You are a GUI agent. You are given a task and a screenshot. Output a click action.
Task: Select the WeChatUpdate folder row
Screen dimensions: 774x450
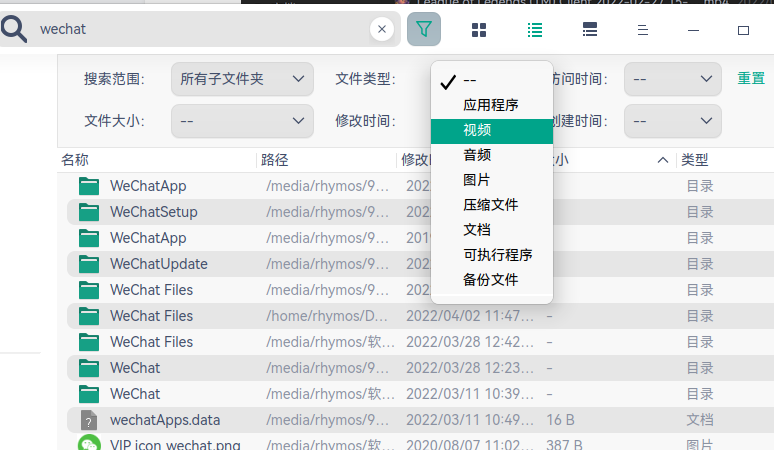pos(421,264)
